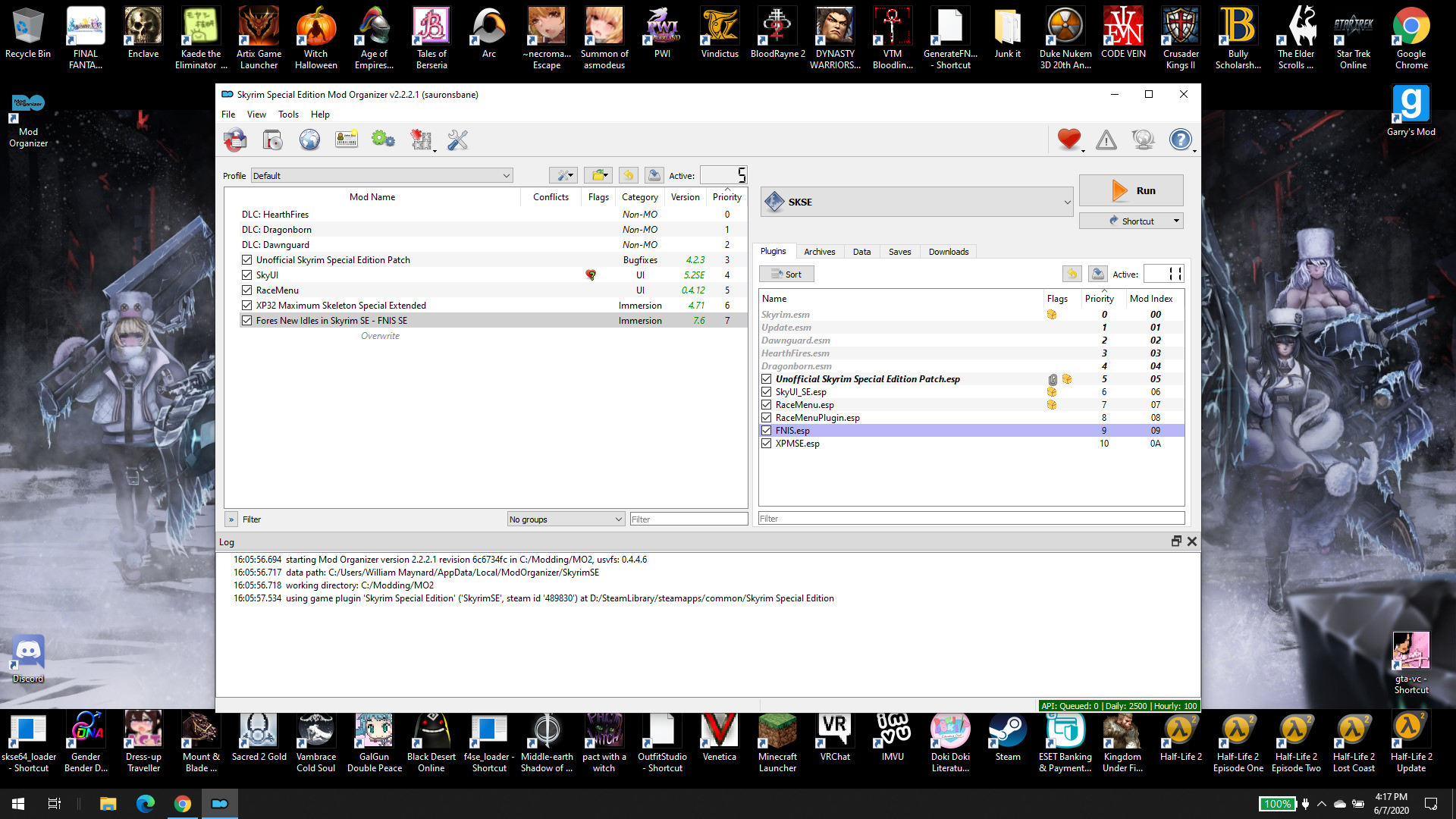The height and width of the screenshot is (819, 1456).
Task: Open the Tools menu
Action: (288, 115)
